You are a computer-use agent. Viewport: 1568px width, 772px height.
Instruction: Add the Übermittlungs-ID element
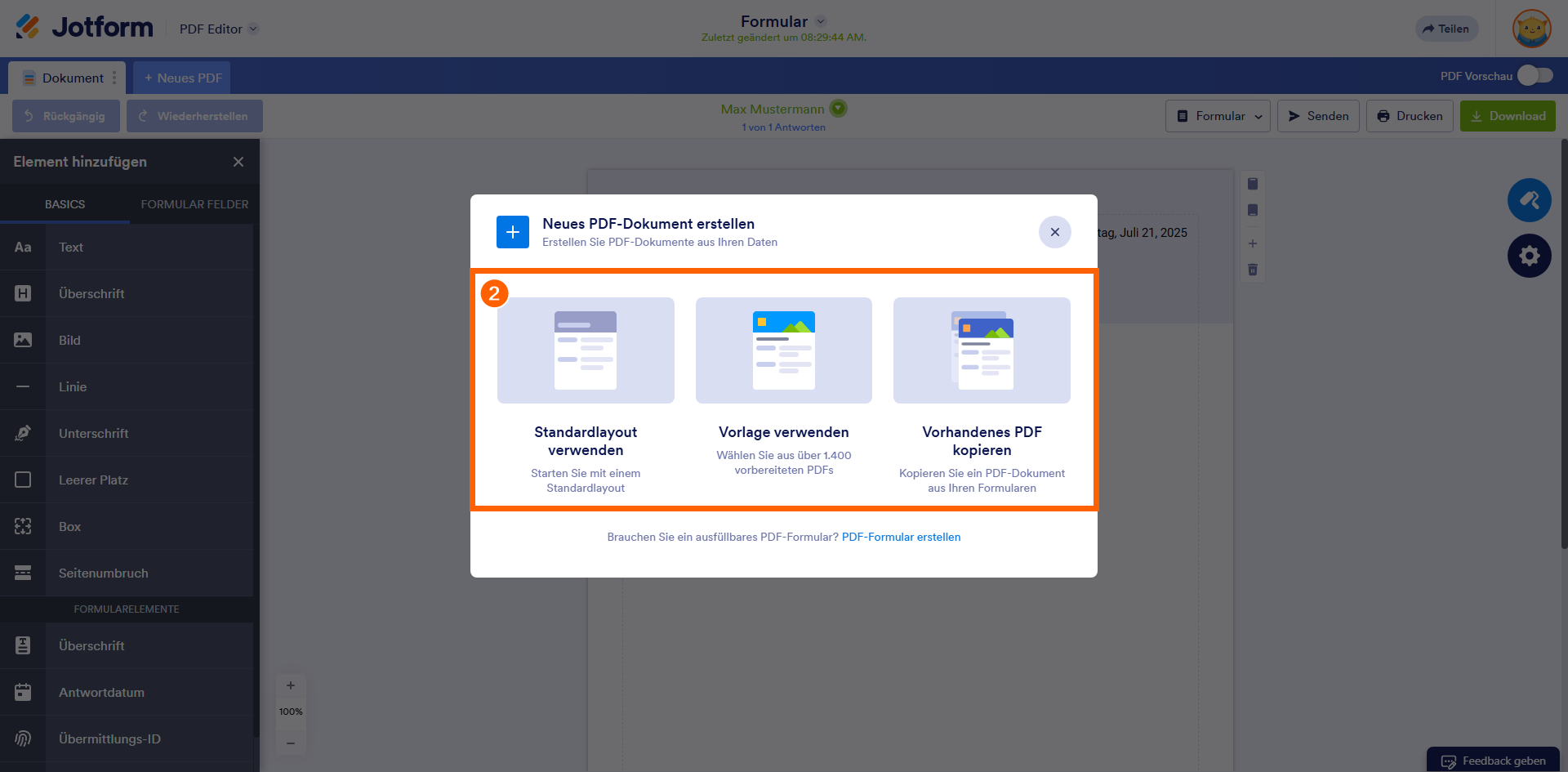point(127,739)
